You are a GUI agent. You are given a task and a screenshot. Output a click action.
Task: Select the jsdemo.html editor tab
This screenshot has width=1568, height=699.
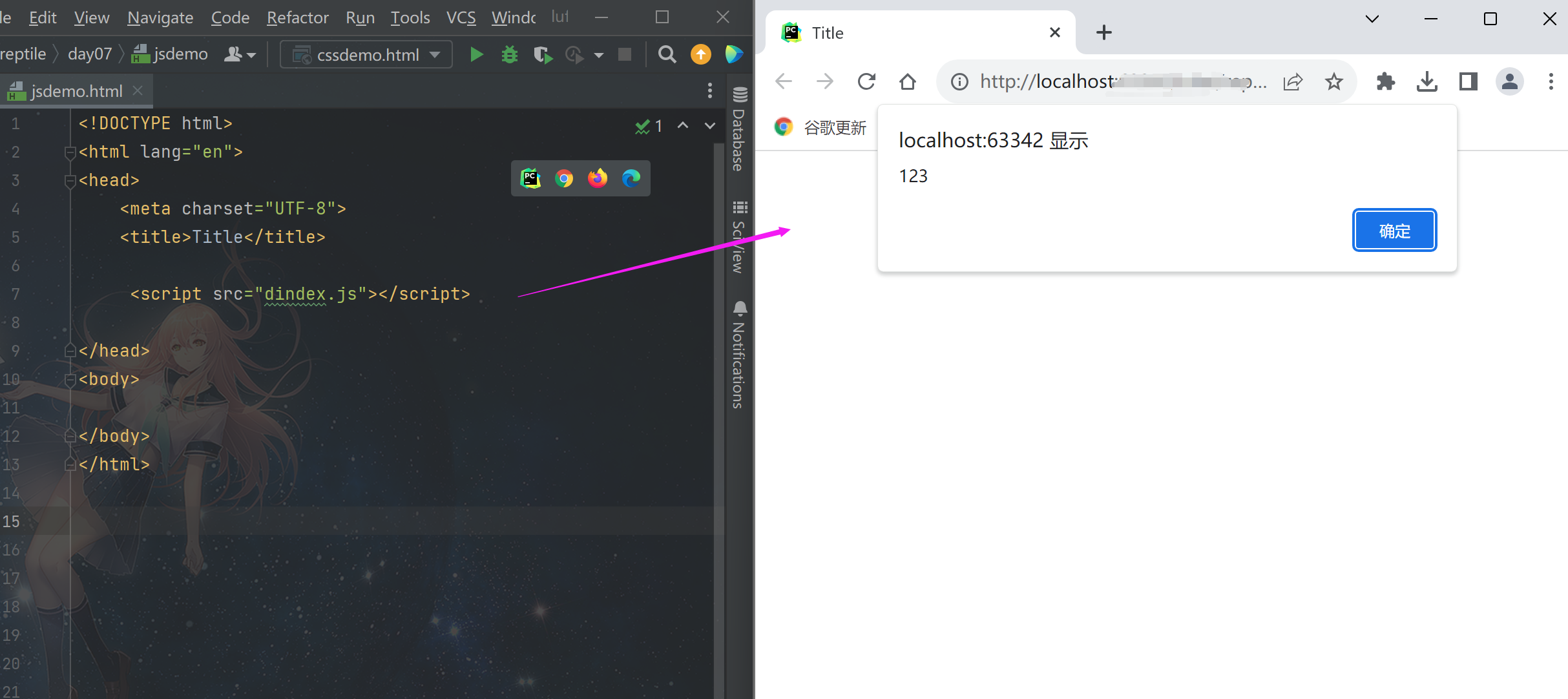[x=76, y=91]
